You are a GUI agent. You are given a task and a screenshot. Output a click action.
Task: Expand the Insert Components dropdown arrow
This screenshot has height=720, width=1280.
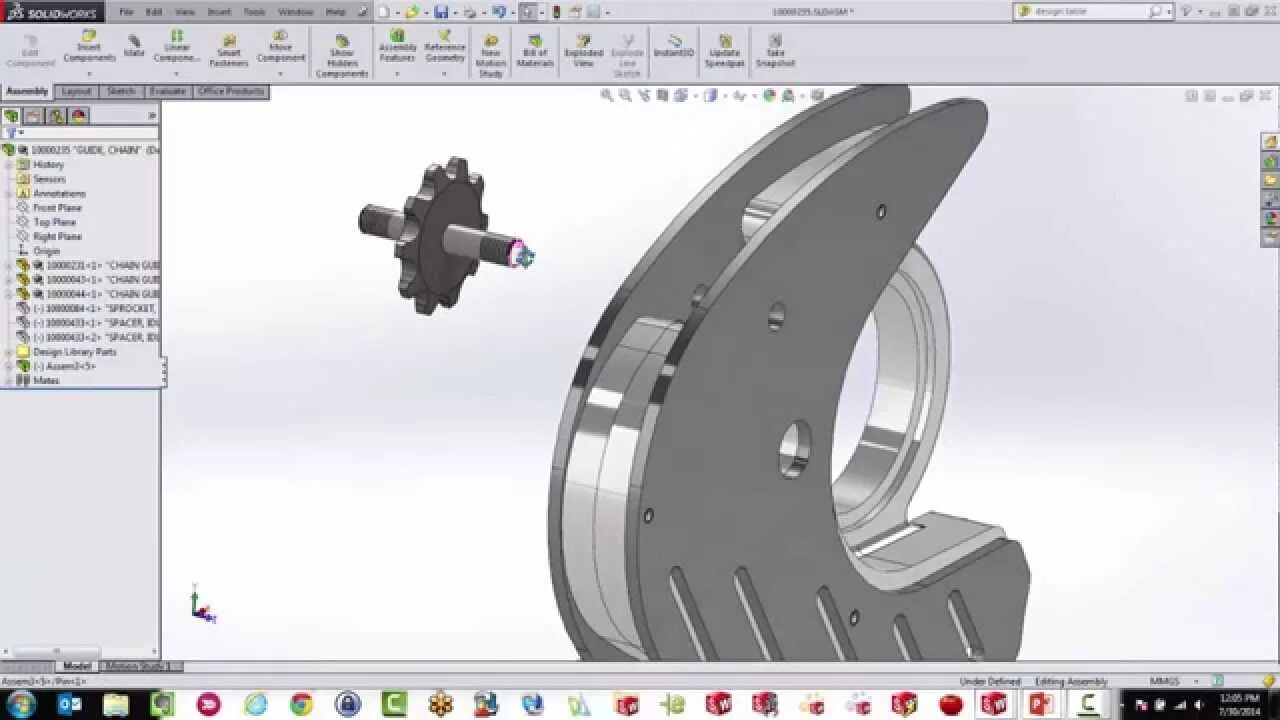[89, 74]
